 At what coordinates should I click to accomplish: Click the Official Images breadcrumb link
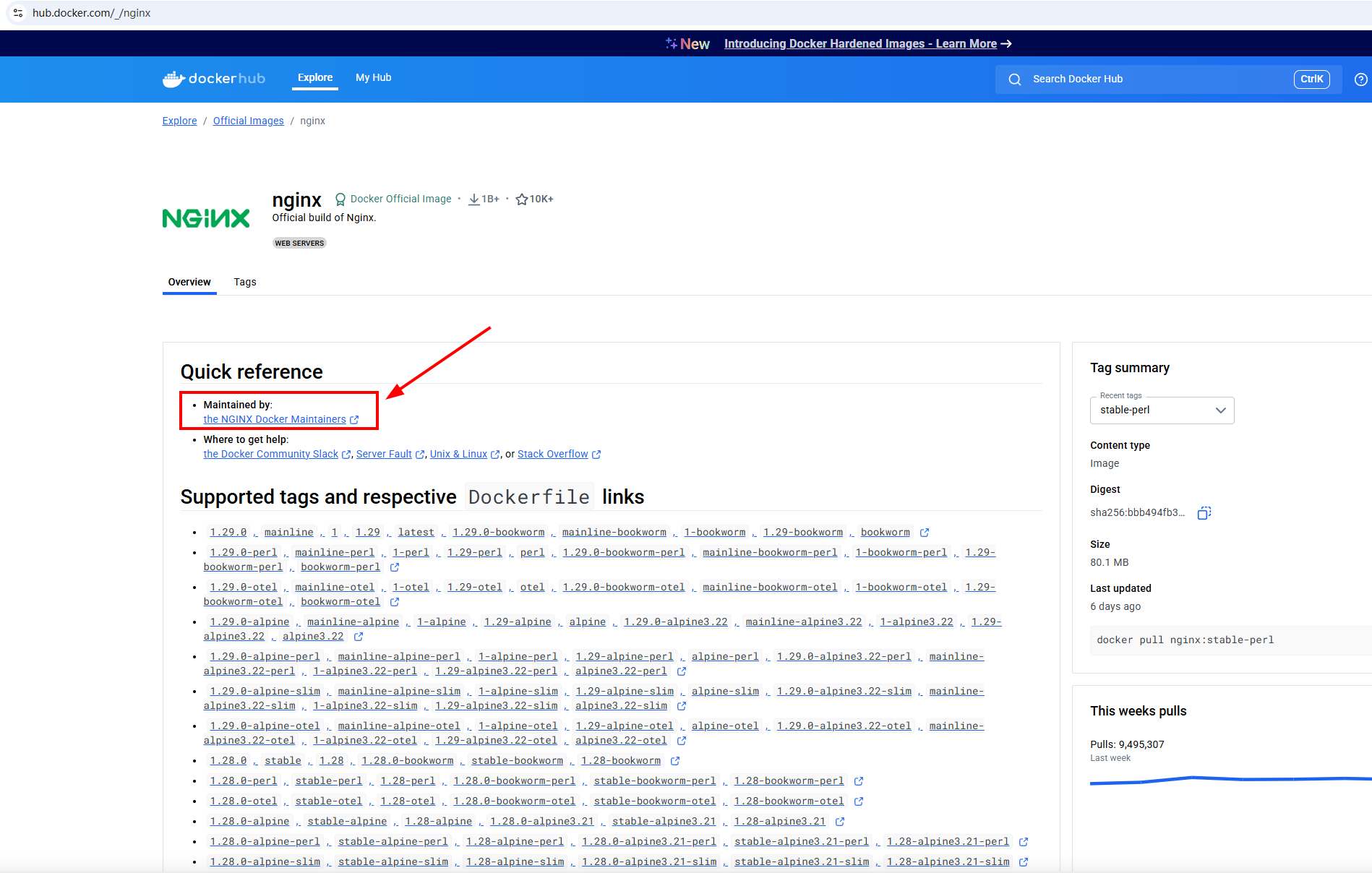click(x=249, y=121)
